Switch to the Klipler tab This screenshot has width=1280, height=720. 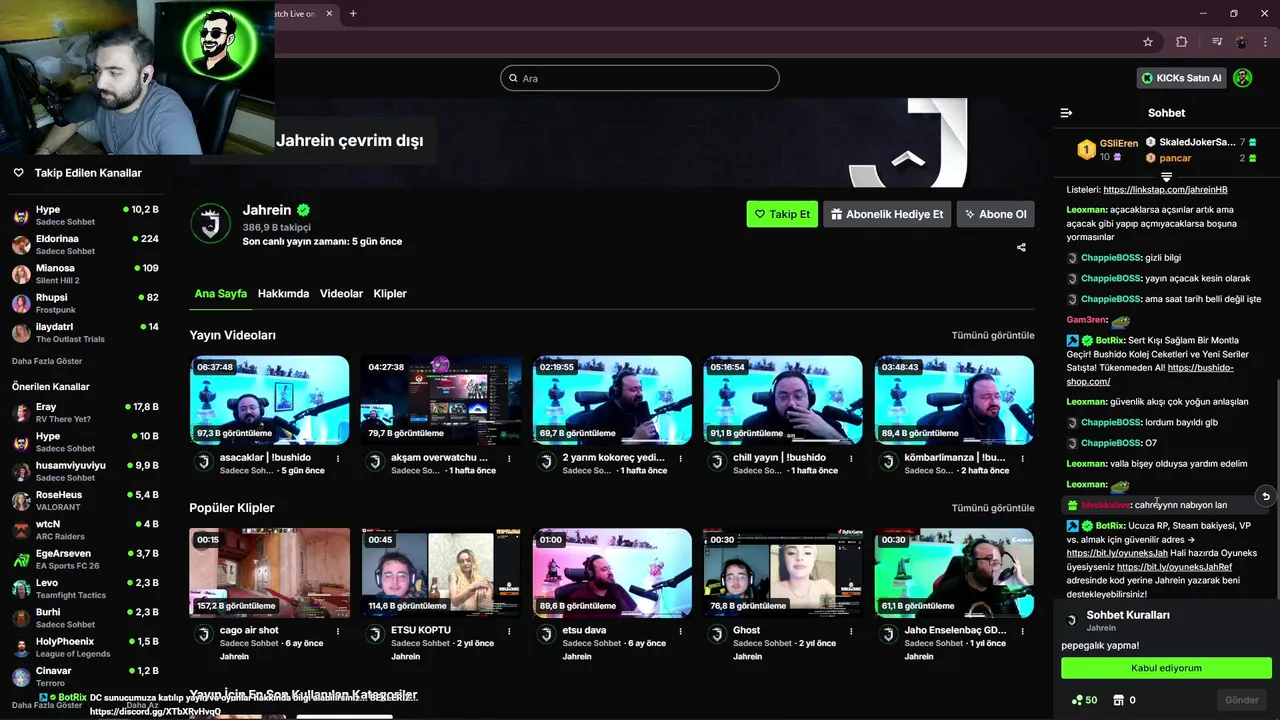[x=390, y=294]
